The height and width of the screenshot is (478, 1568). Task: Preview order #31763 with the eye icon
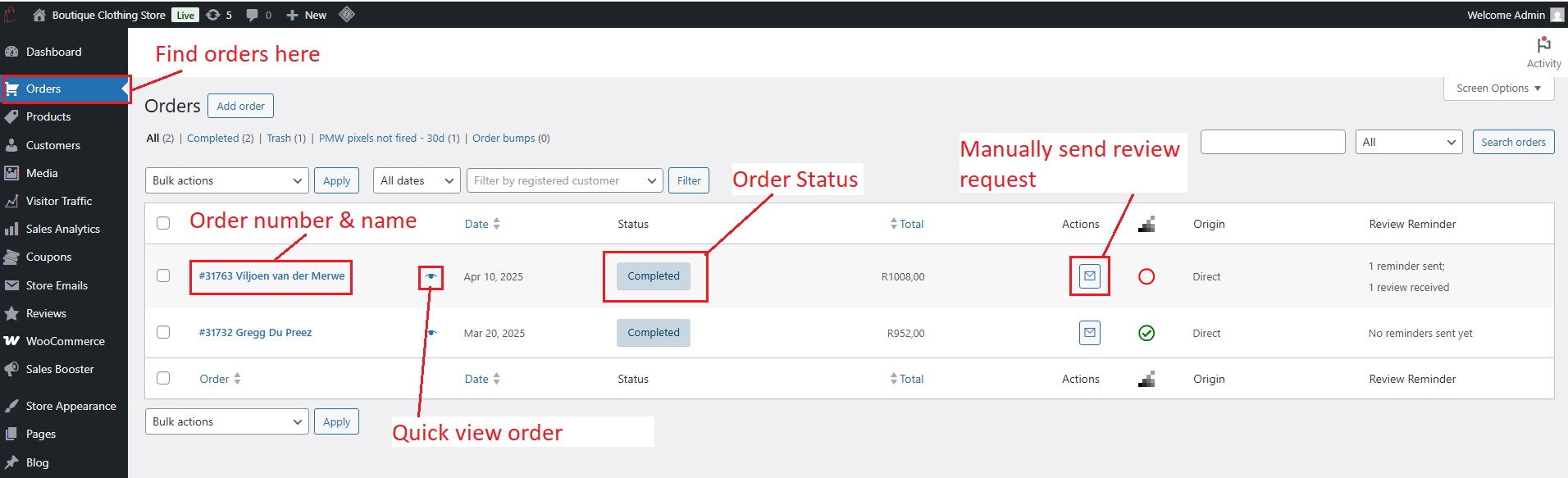pos(431,277)
